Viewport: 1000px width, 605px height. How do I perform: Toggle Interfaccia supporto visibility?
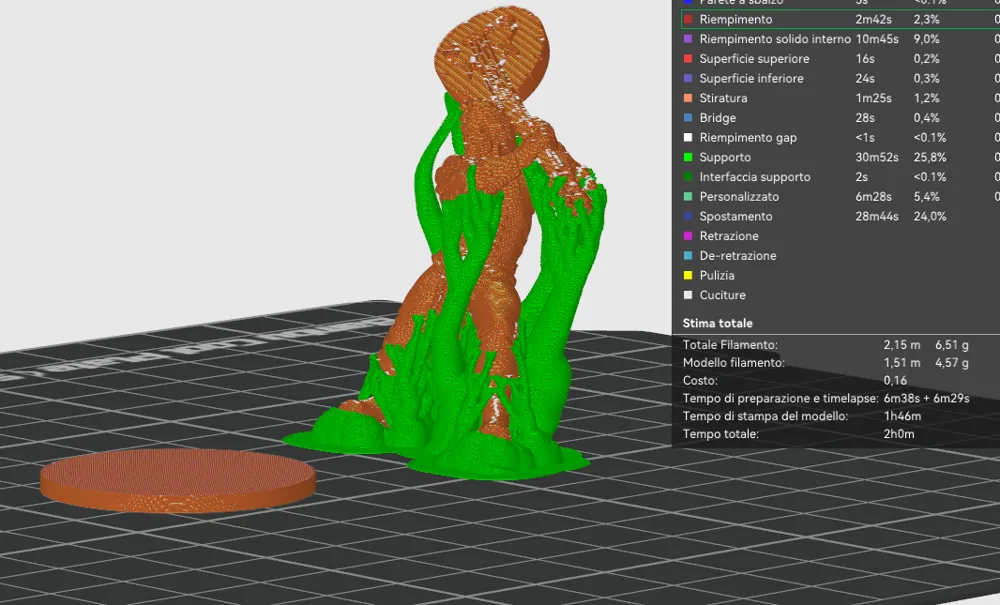pyautogui.click(x=754, y=177)
